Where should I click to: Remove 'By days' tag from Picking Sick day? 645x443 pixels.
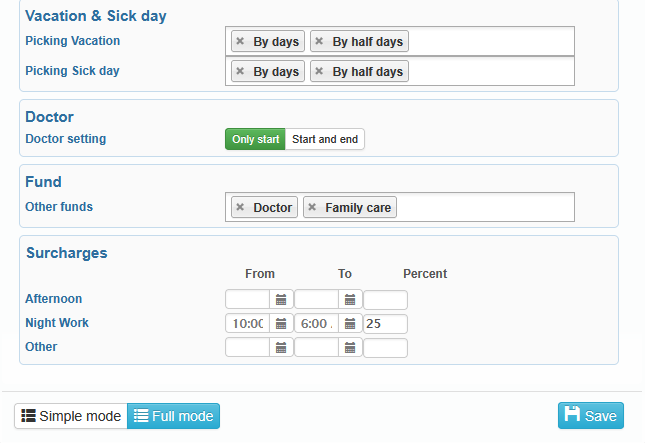pyautogui.click(x=240, y=71)
